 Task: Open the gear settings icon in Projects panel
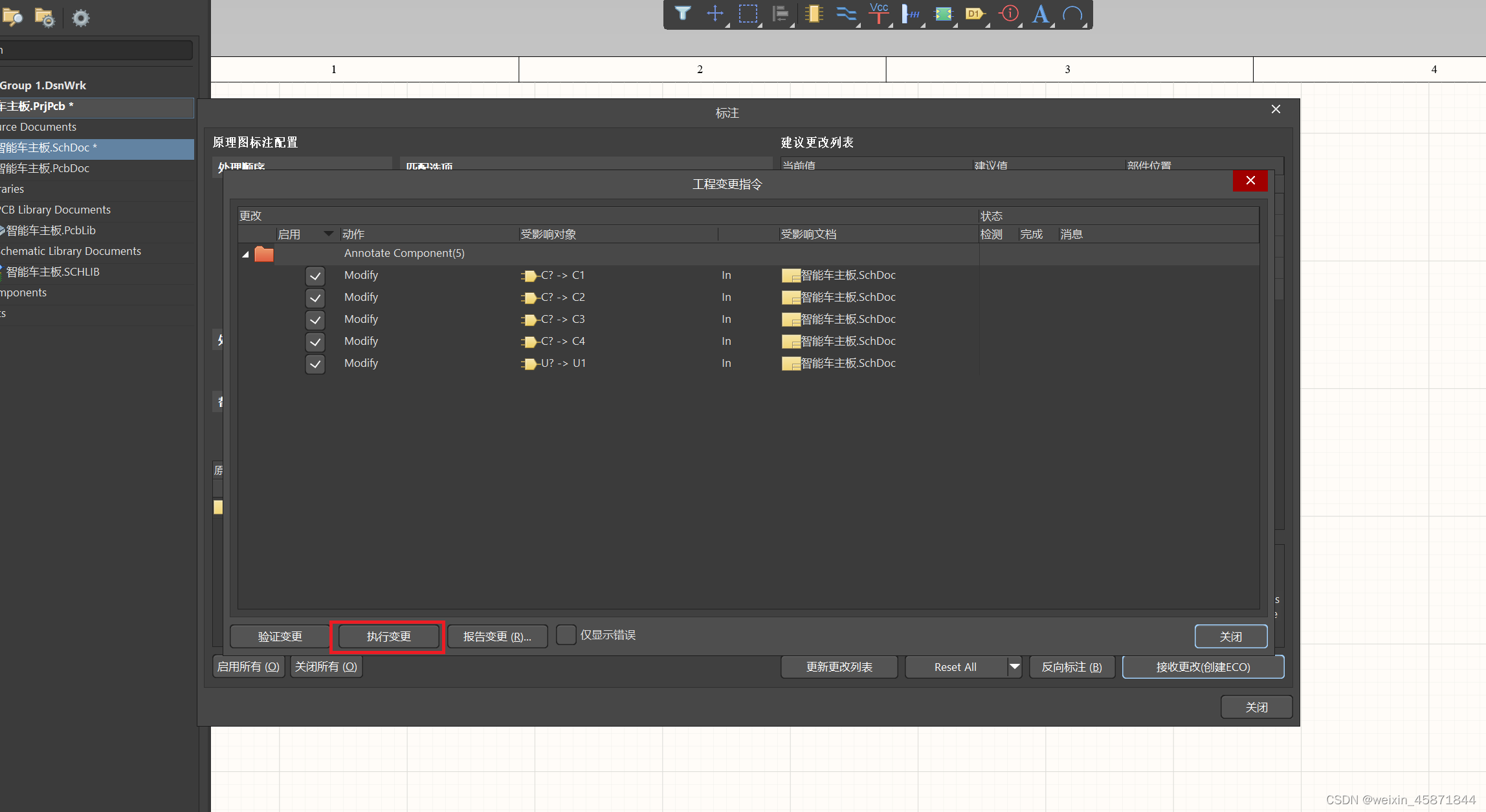pos(80,18)
